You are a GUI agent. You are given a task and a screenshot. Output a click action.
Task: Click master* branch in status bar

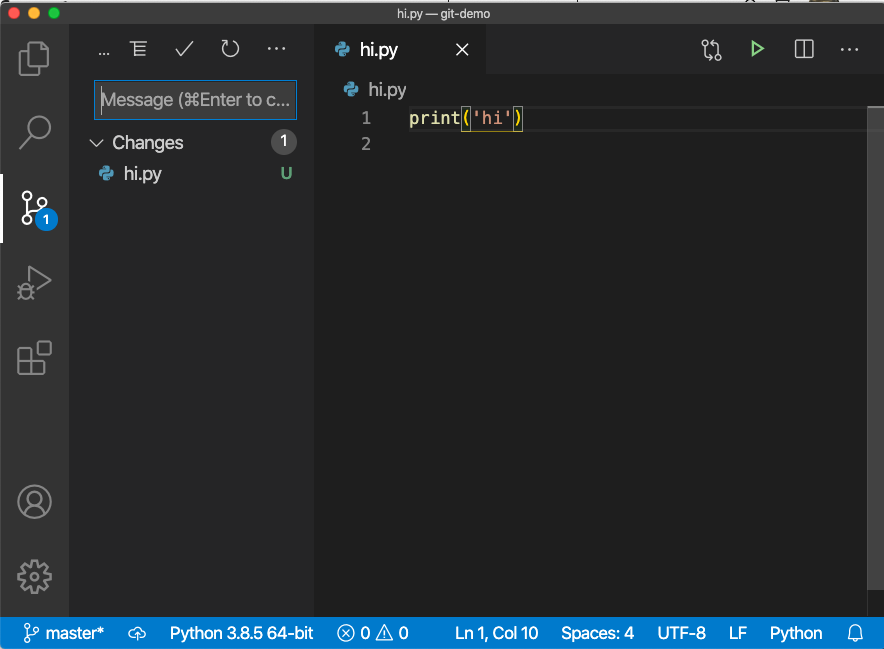[64, 633]
